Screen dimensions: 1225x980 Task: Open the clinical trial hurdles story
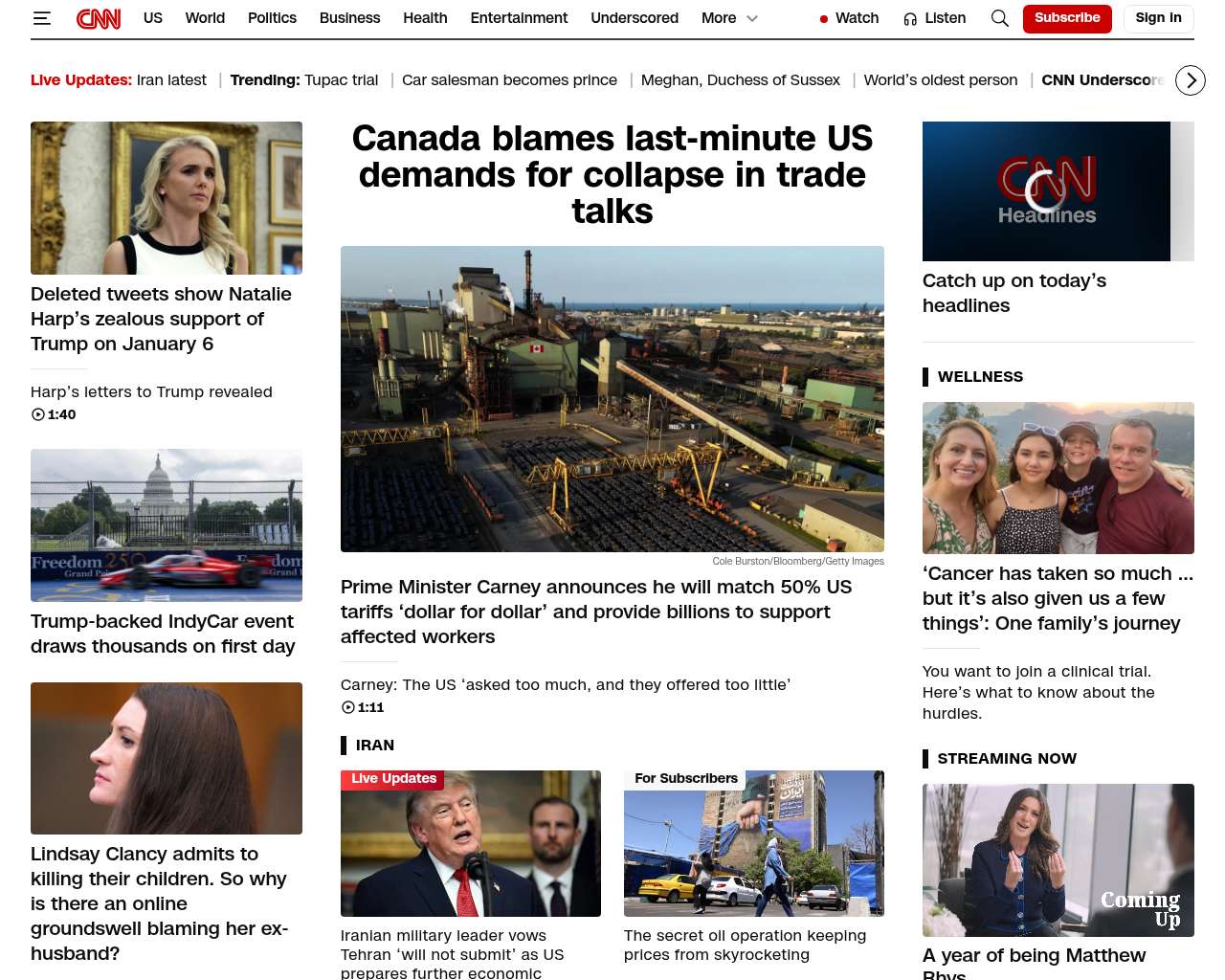(1038, 693)
